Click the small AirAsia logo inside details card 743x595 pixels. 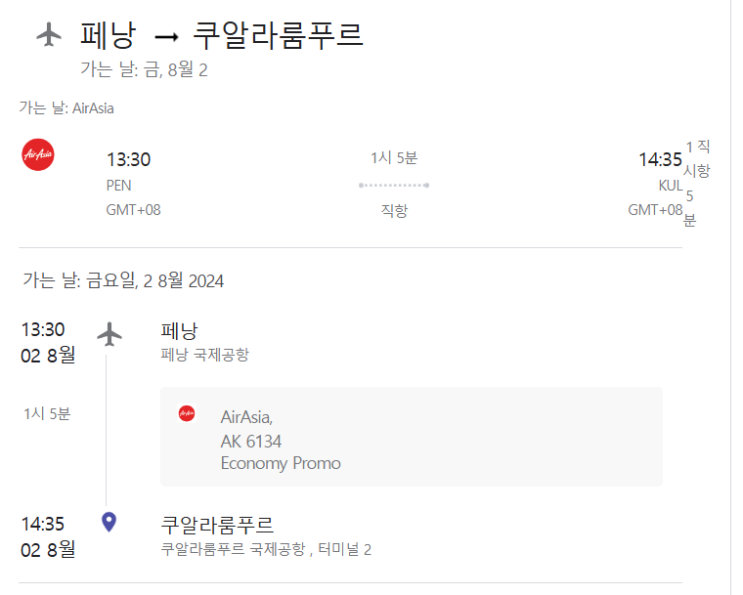coord(187,413)
